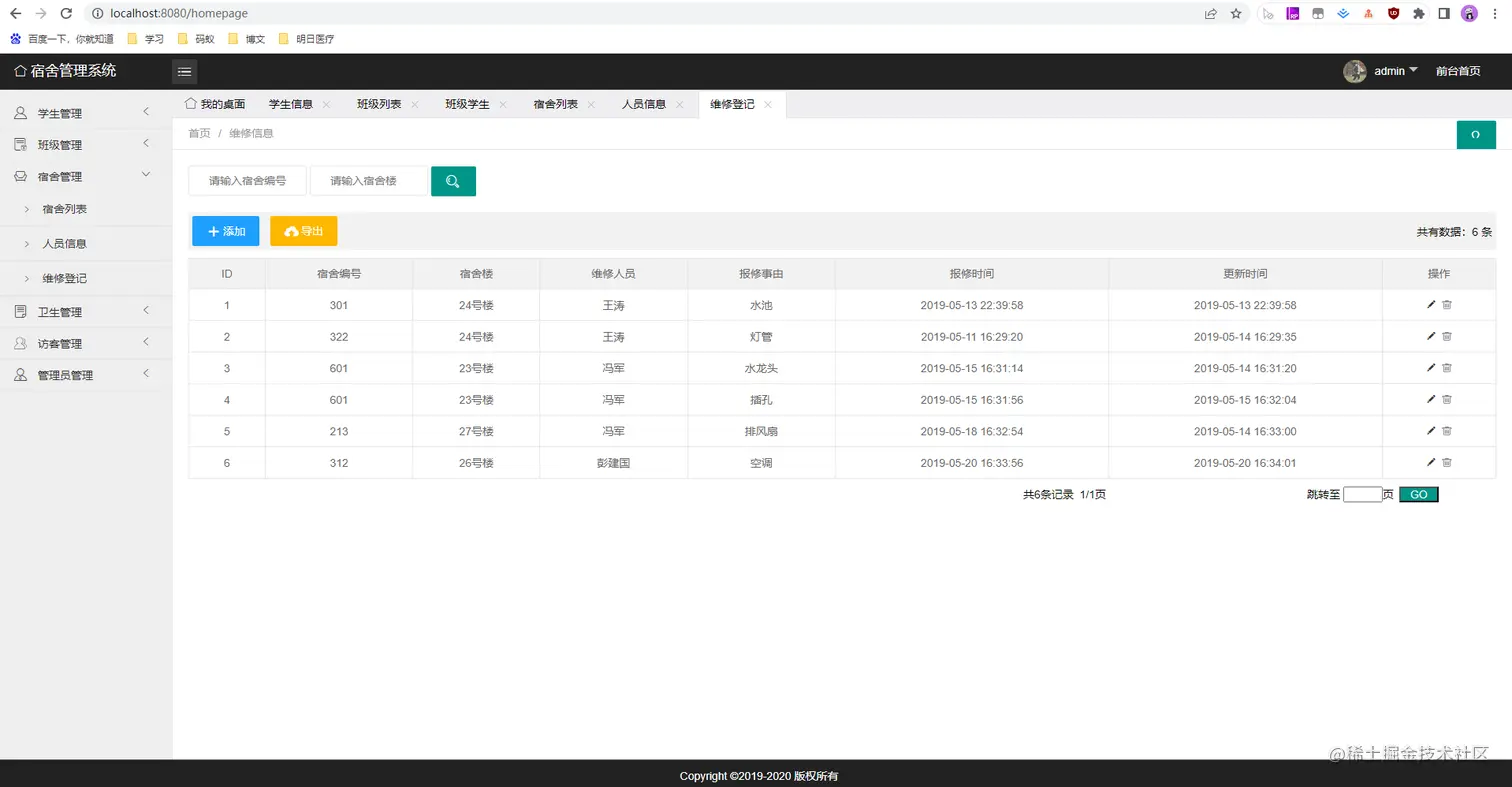1512x787 pixels.
Task: Edit the 水龙头 repair entry
Action: point(1431,368)
